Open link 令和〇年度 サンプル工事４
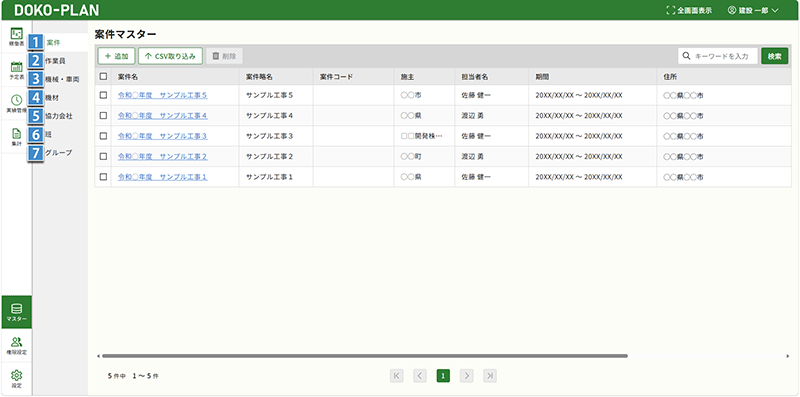 coord(163,116)
